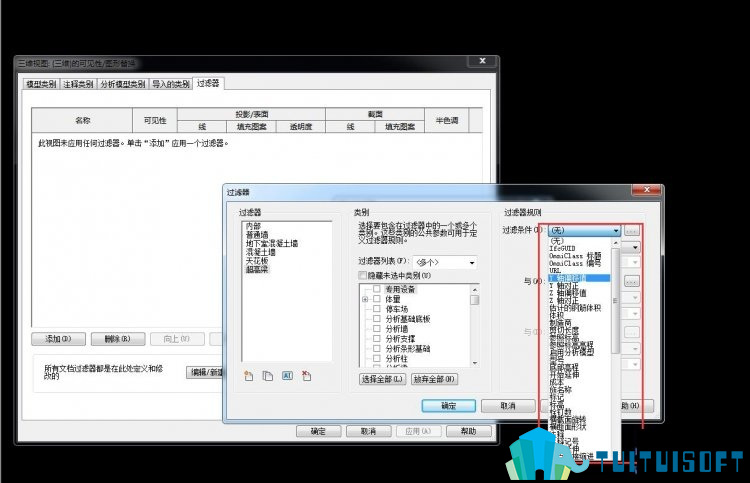Viewport: 750px width, 483px height.
Task: Select the 天花板 filter in the list
Action: point(257,261)
